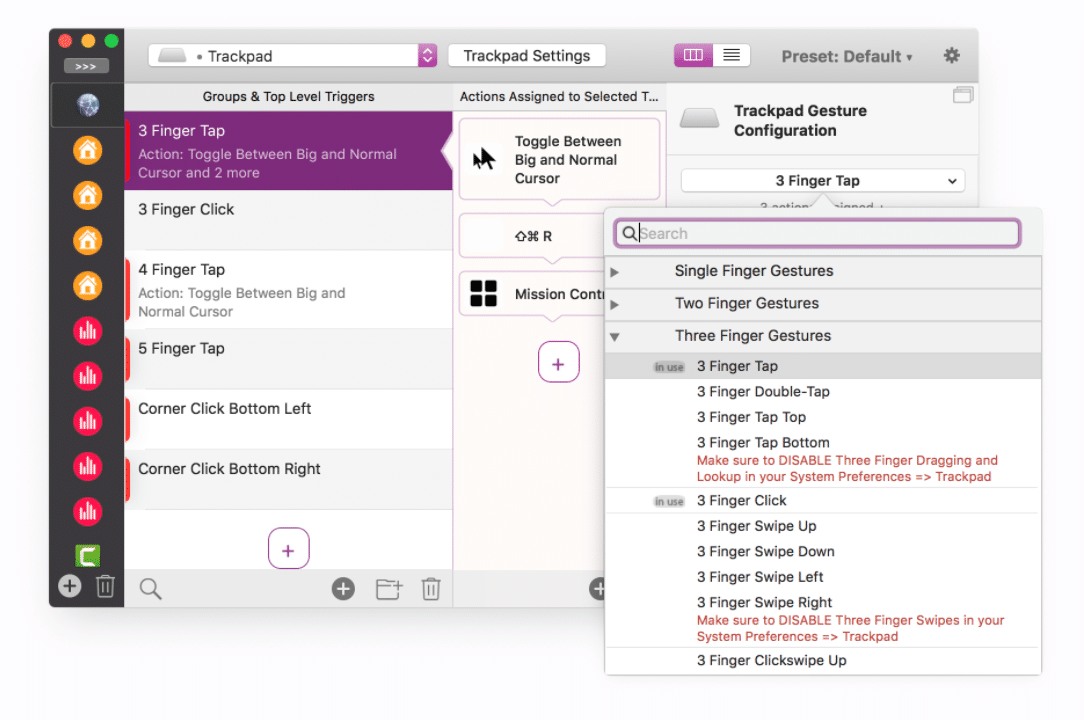Image resolution: width=1084 pixels, height=720 pixels.
Task: Switch to the list view toggle
Action: tap(731, 55)
